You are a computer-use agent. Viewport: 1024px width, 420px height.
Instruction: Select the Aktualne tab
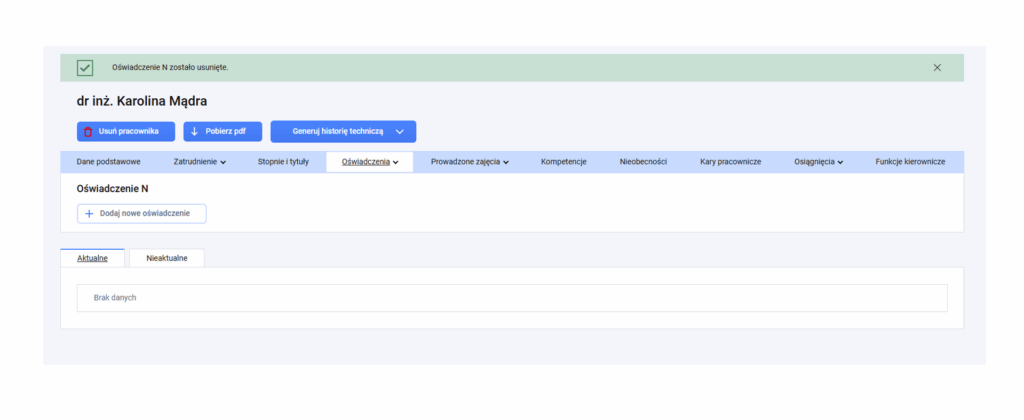pos(92,258)
